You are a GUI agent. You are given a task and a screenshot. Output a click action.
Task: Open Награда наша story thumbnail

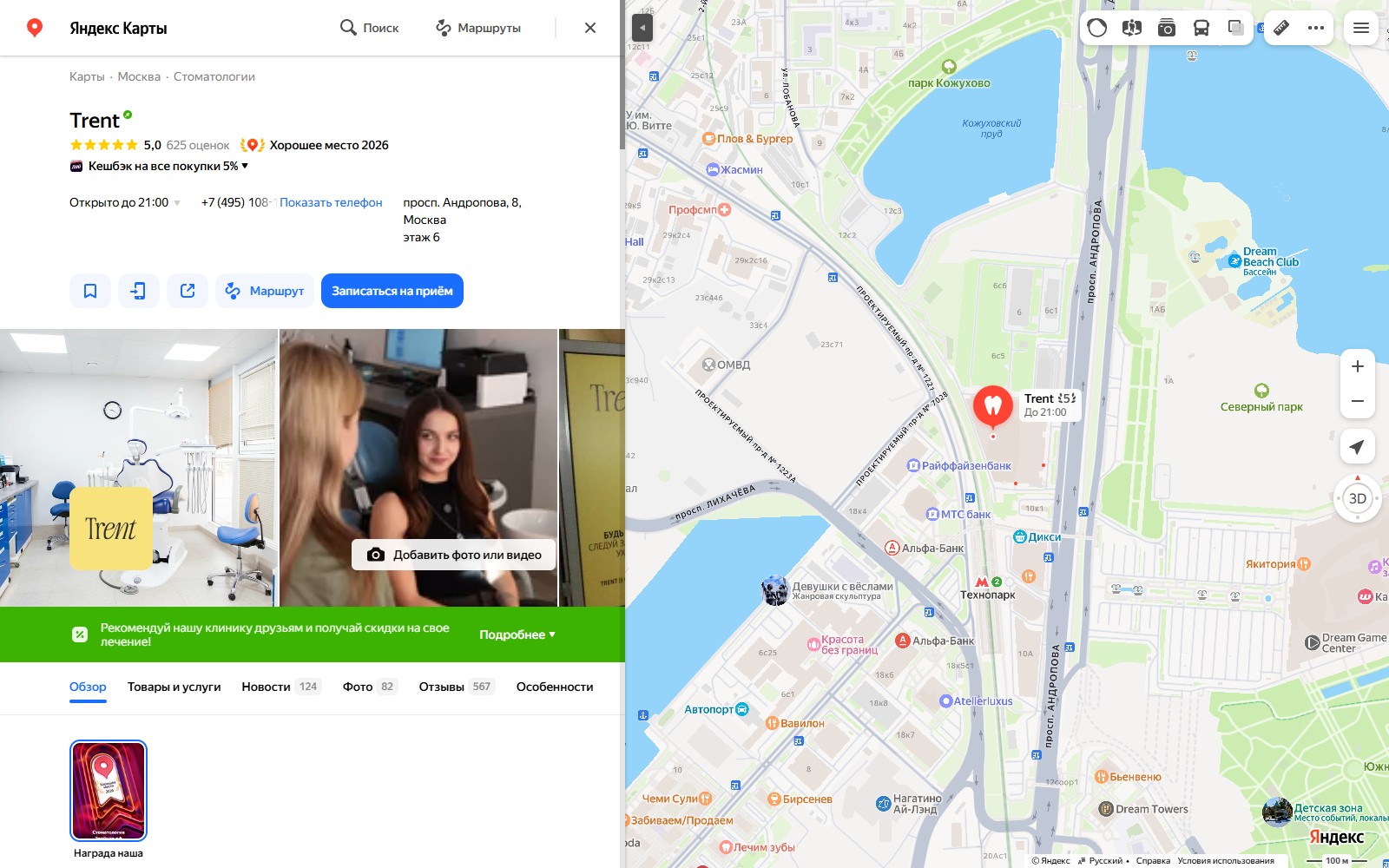coord(109,791)
